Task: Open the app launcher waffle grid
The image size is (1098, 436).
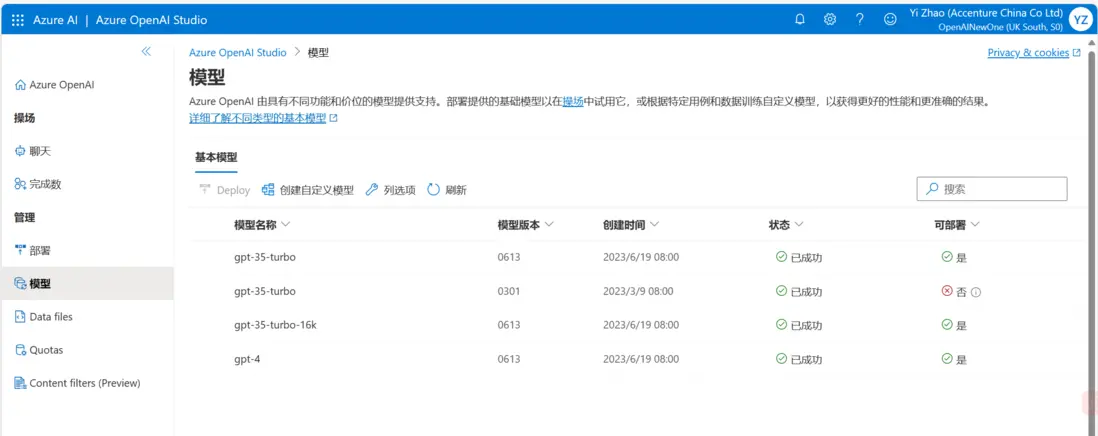Action: [x=18, y=20]
